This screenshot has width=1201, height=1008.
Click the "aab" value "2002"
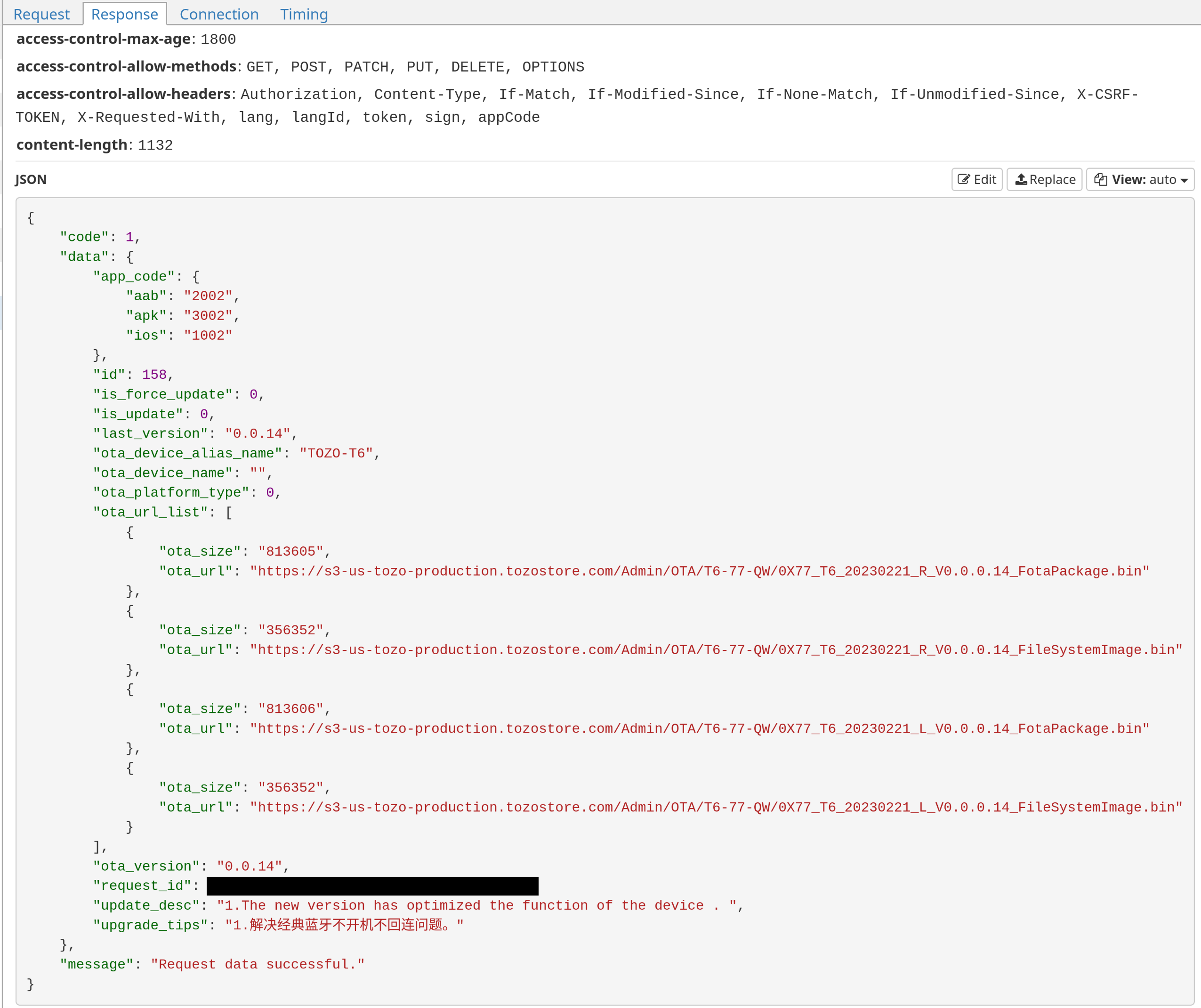pyautogui.click(x=208, y=296)
